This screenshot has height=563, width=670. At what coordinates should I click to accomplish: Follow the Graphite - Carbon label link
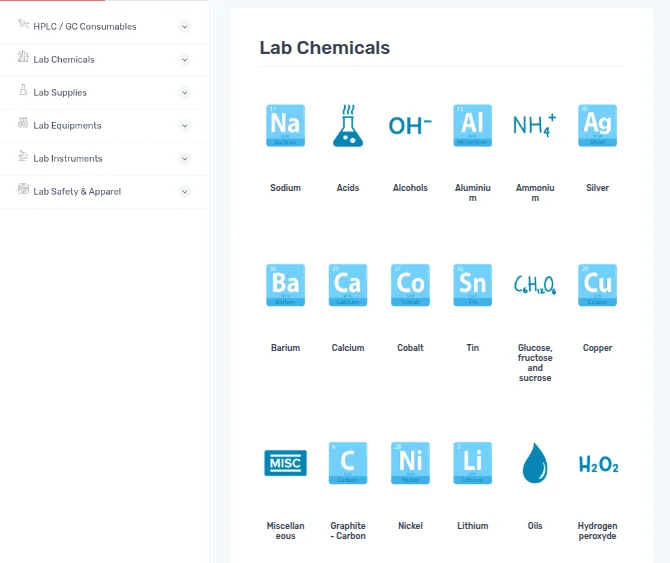pos(348,531)
